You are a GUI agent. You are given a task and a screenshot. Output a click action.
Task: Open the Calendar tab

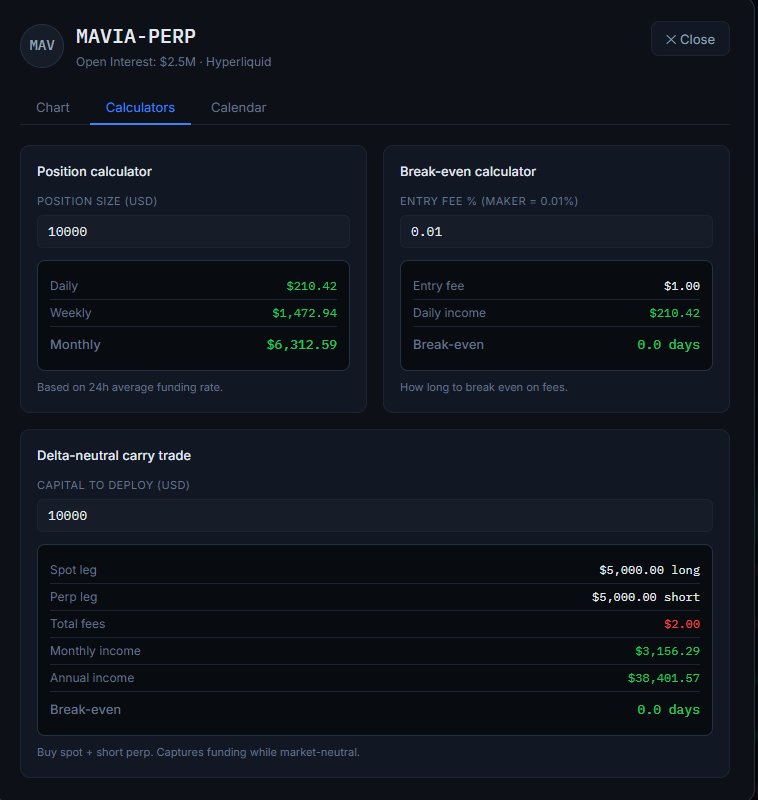[x=239, y=108]
